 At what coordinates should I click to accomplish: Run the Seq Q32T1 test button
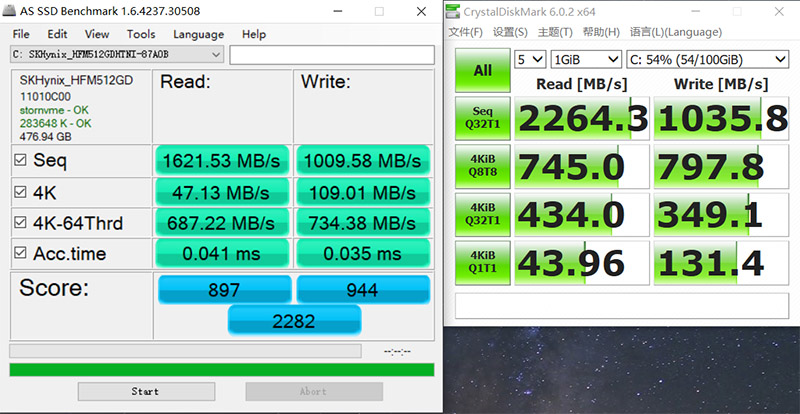pyautogui.click(x=483, y=118)
